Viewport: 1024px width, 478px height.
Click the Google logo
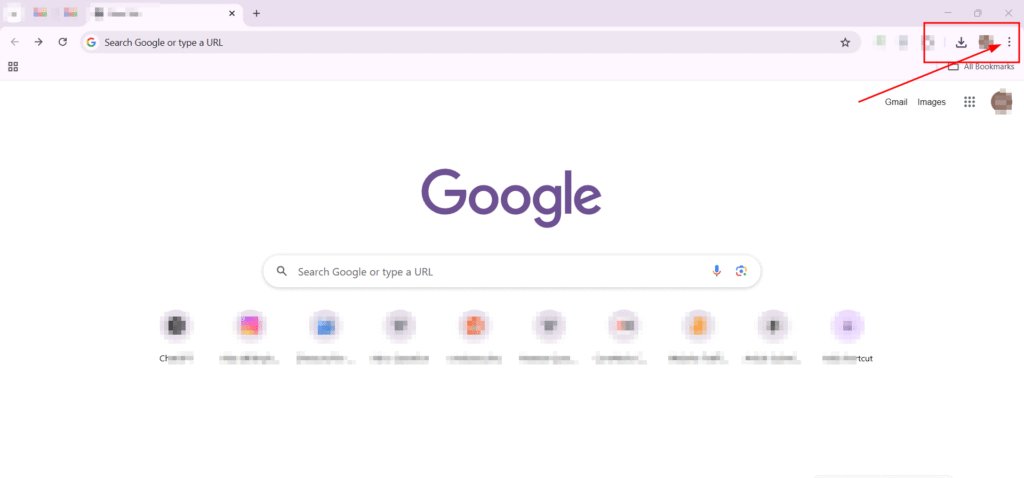coord(511,197)
